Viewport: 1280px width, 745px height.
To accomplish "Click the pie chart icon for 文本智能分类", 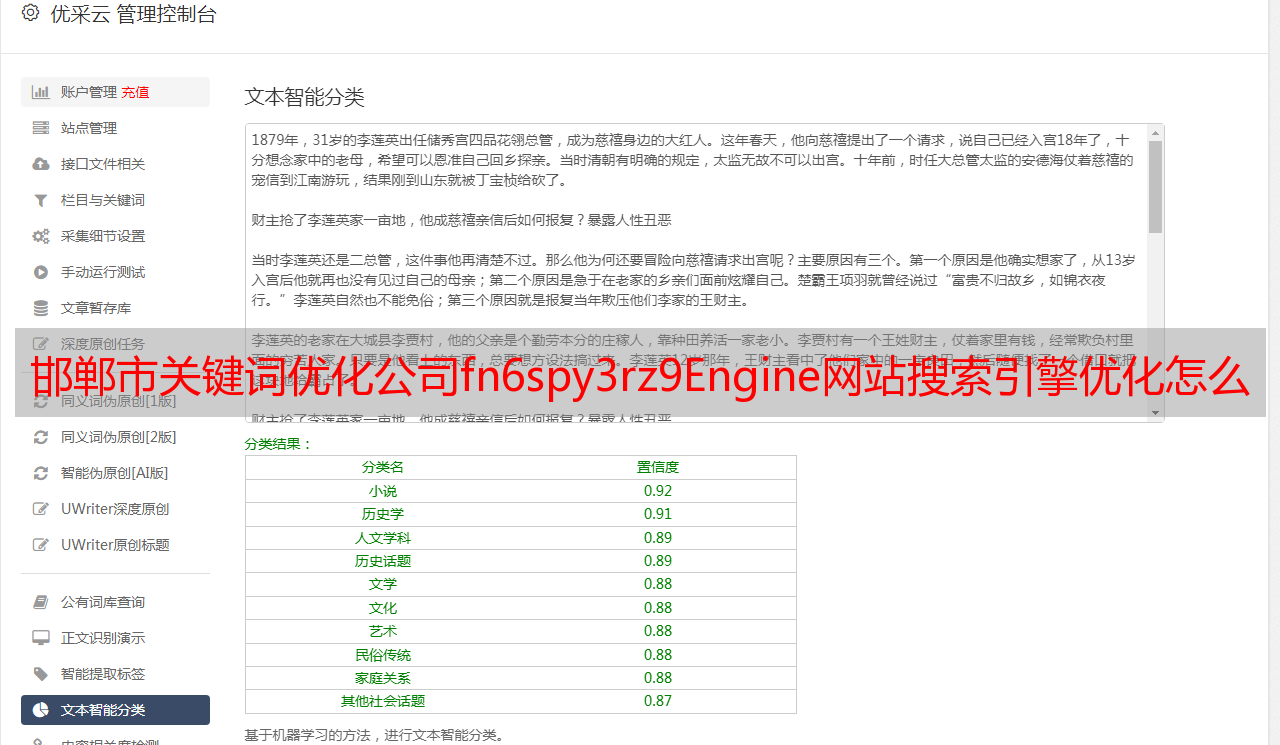I will click(x=41, y=710).
